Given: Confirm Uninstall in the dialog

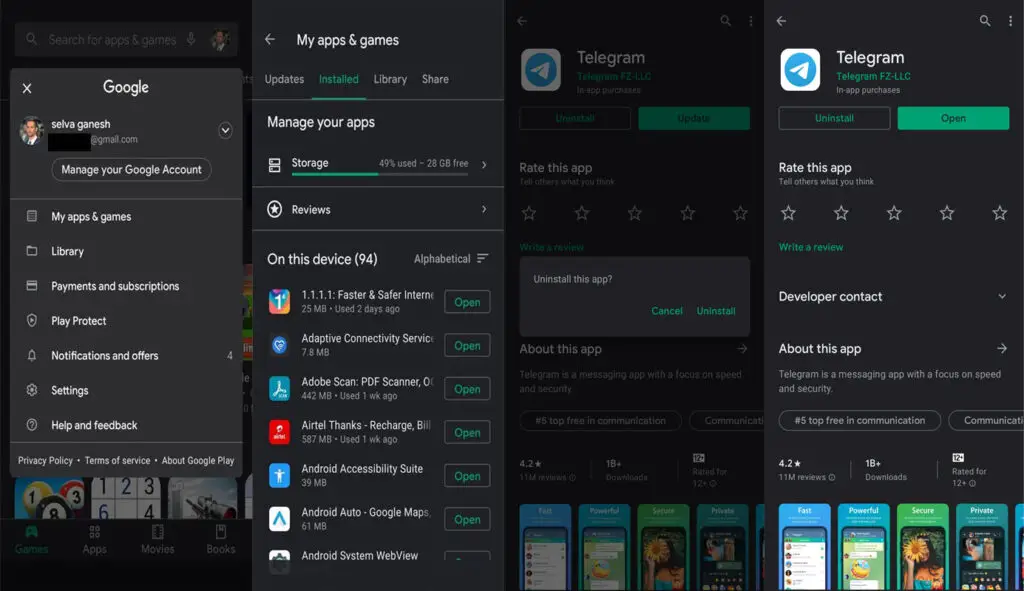Looking at the screenshot, I should pyautogui.click(x=716, y=311).
